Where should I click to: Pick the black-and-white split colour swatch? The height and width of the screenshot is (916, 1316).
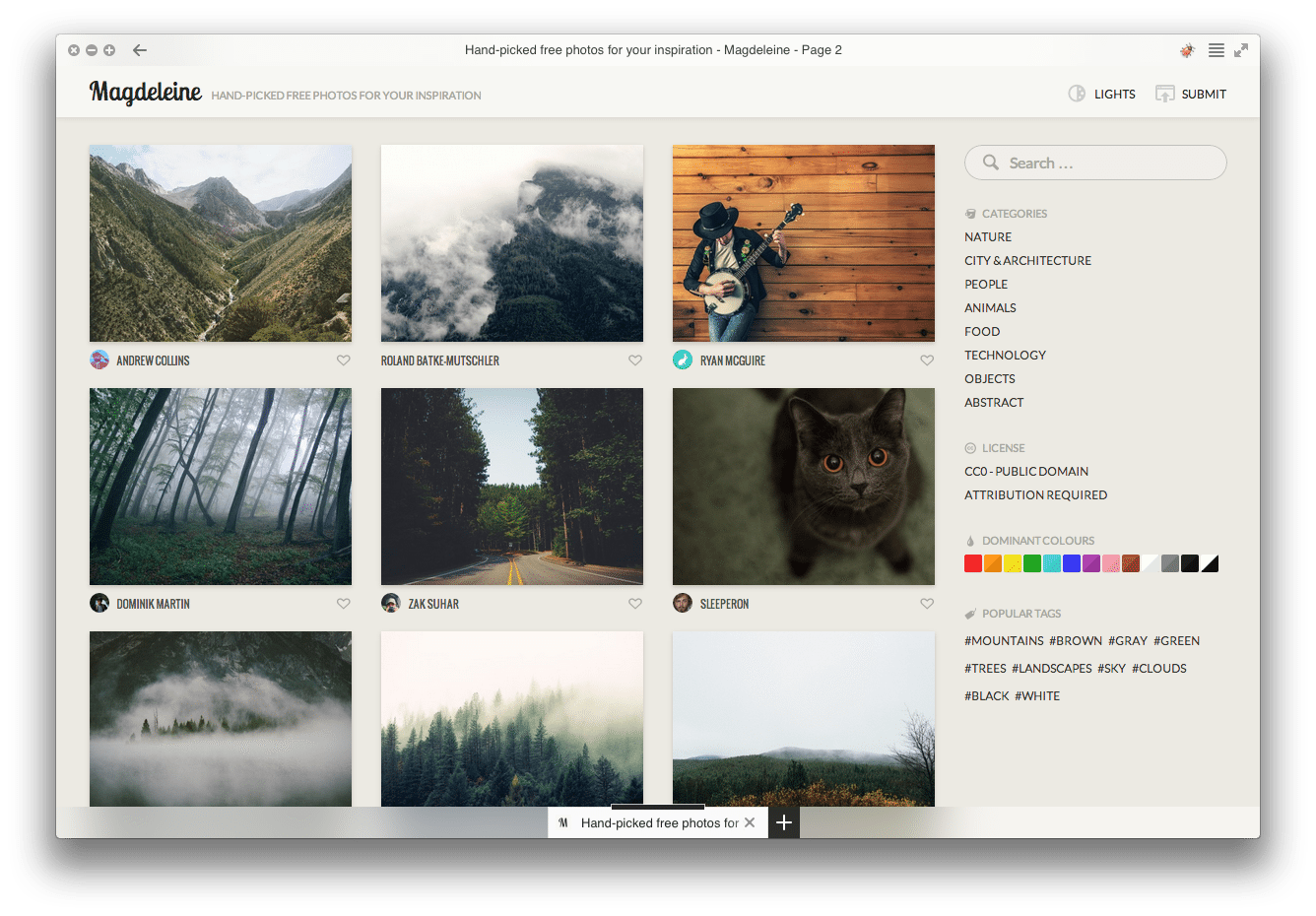pos(1210,563)
